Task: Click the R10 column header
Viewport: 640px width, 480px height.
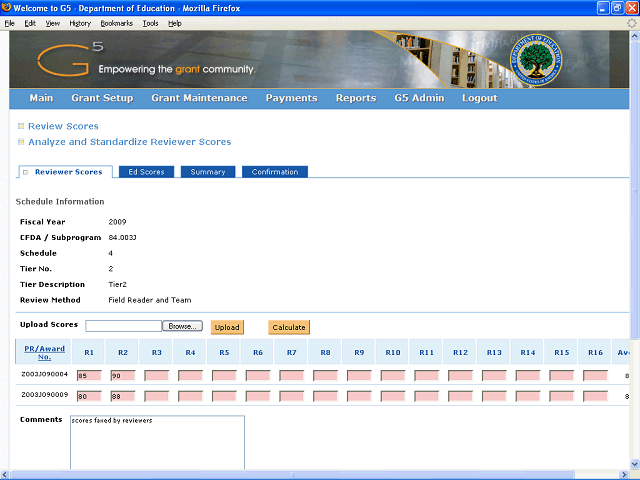Action: [393, 352]
